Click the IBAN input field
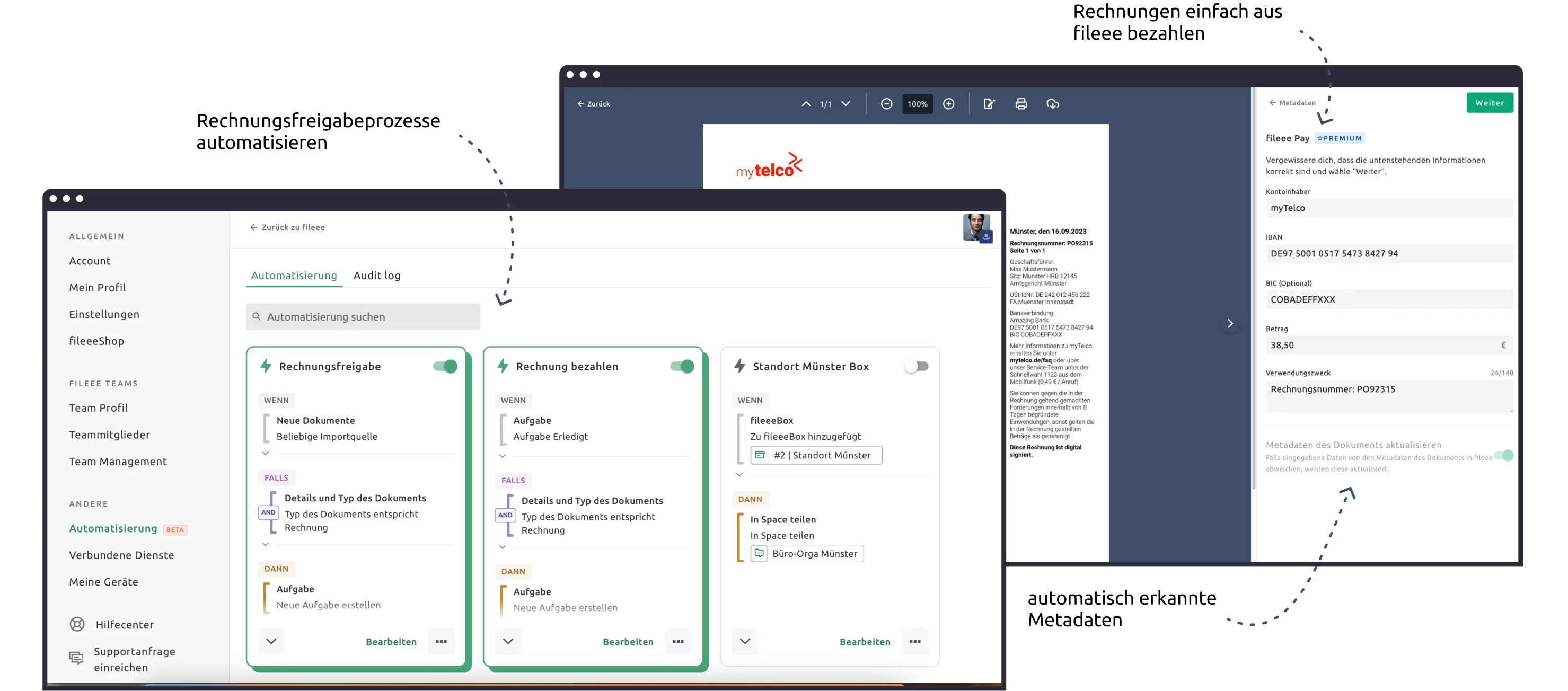 [x=1389, y=253]
